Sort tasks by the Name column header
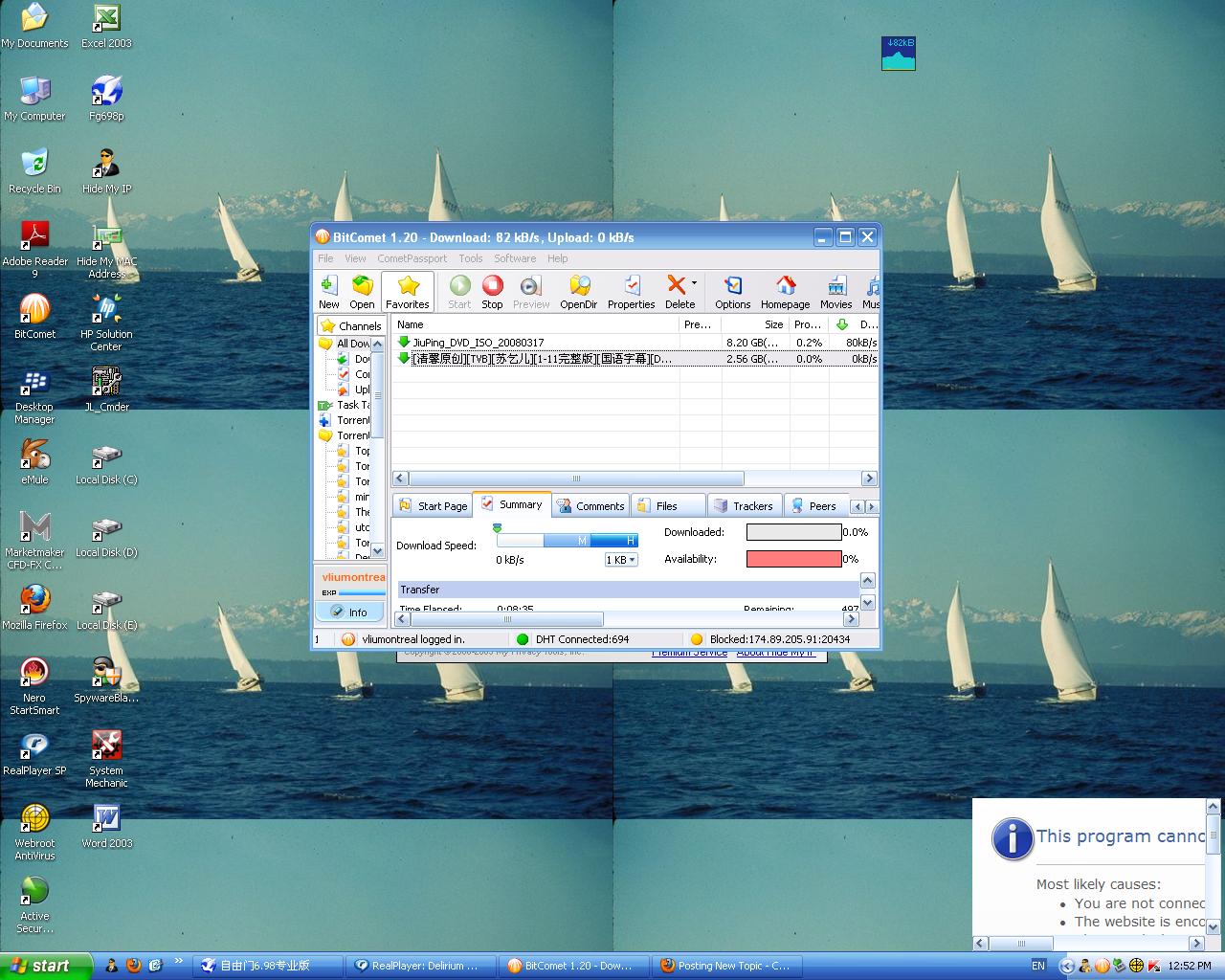The image size is (1225, 980). 535,324
